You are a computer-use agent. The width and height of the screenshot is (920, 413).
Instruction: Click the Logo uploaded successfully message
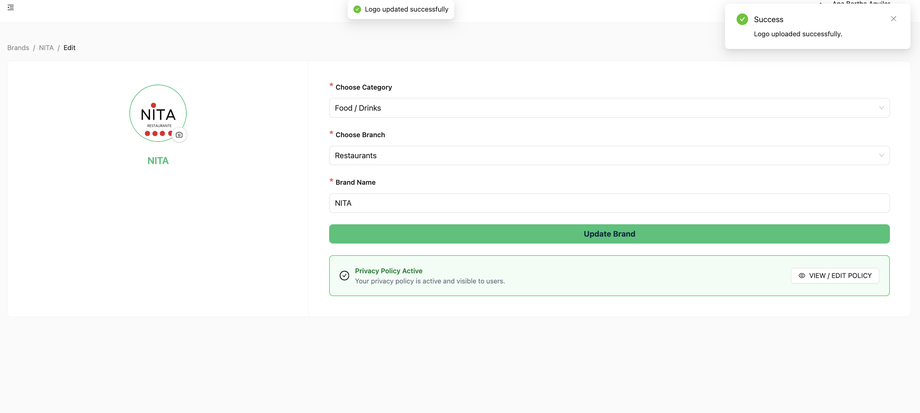(x=798, y=34)
